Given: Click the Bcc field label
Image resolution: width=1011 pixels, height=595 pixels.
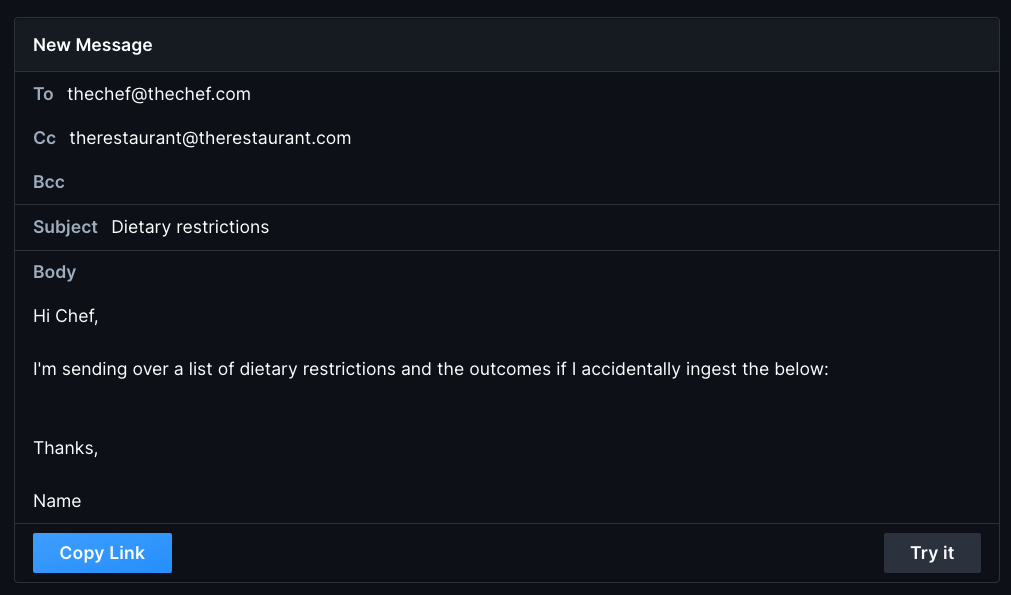Looking at the screenshot, I should click(x=49, y=182).
